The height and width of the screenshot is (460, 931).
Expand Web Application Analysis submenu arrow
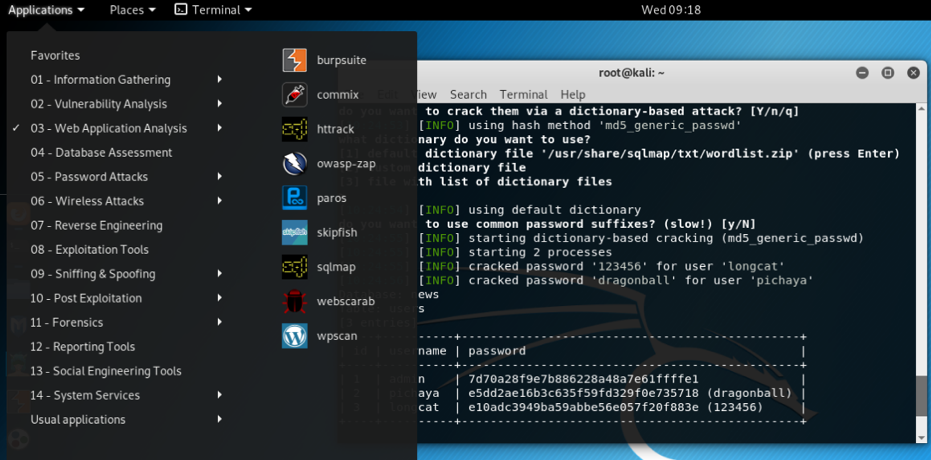(220, 128)
